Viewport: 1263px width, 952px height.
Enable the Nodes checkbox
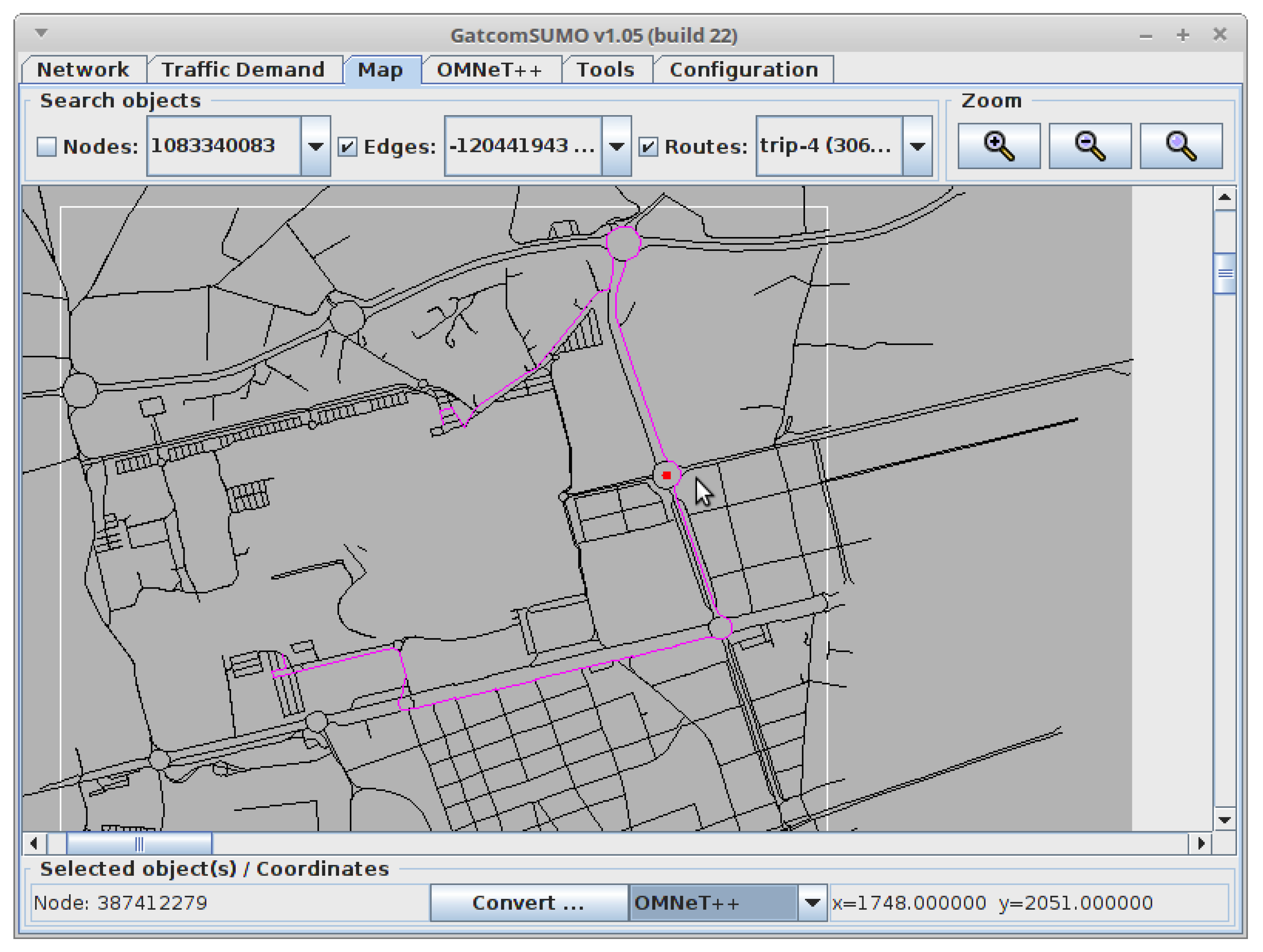click(47, 147)
